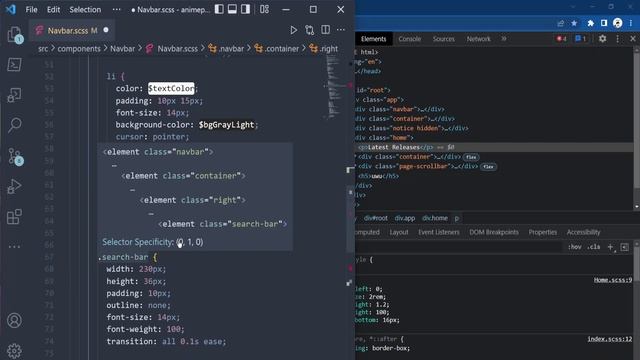640x360 pixels.
Task: Click the $textColor variable in the code
Action: pyautogui.click(x=171, y=88)
